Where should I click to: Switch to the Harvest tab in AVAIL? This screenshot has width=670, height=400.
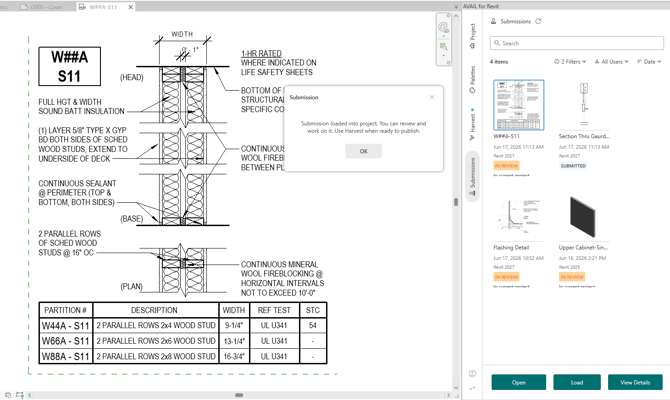pos(473,125)
